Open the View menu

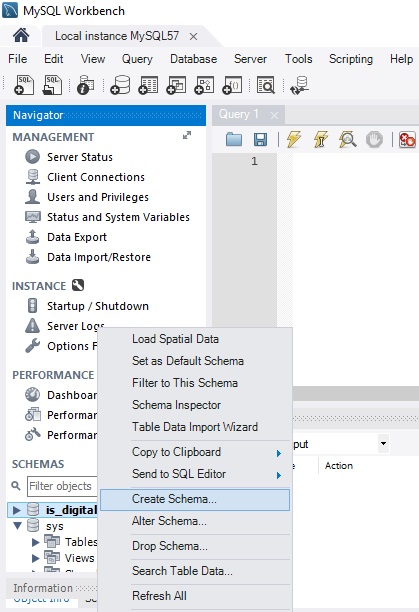[x=93, y=59]
